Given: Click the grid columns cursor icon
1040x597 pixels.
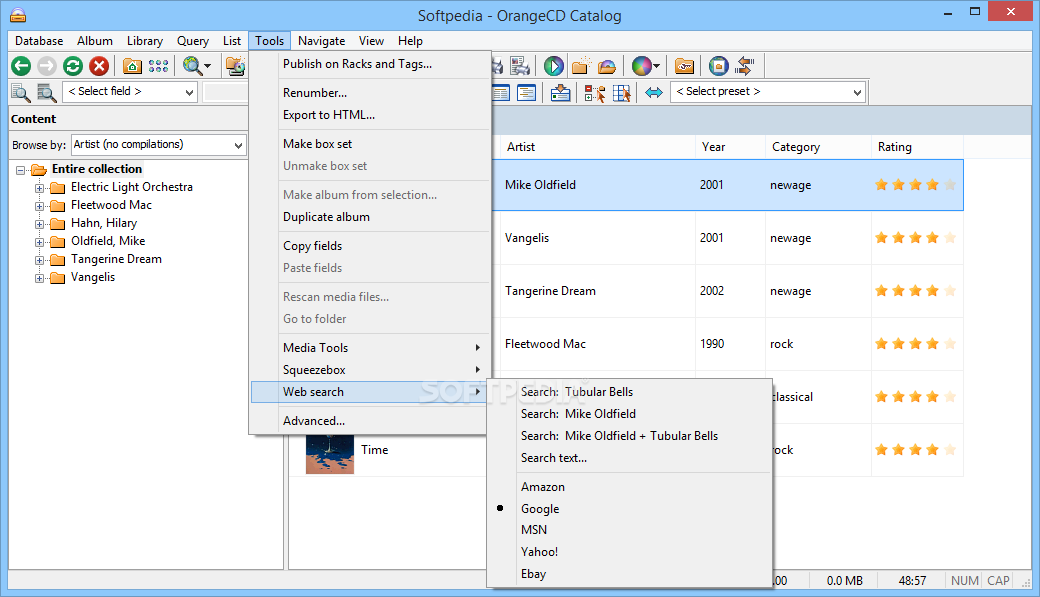Looking at the screenshot, I should [621, 93].
